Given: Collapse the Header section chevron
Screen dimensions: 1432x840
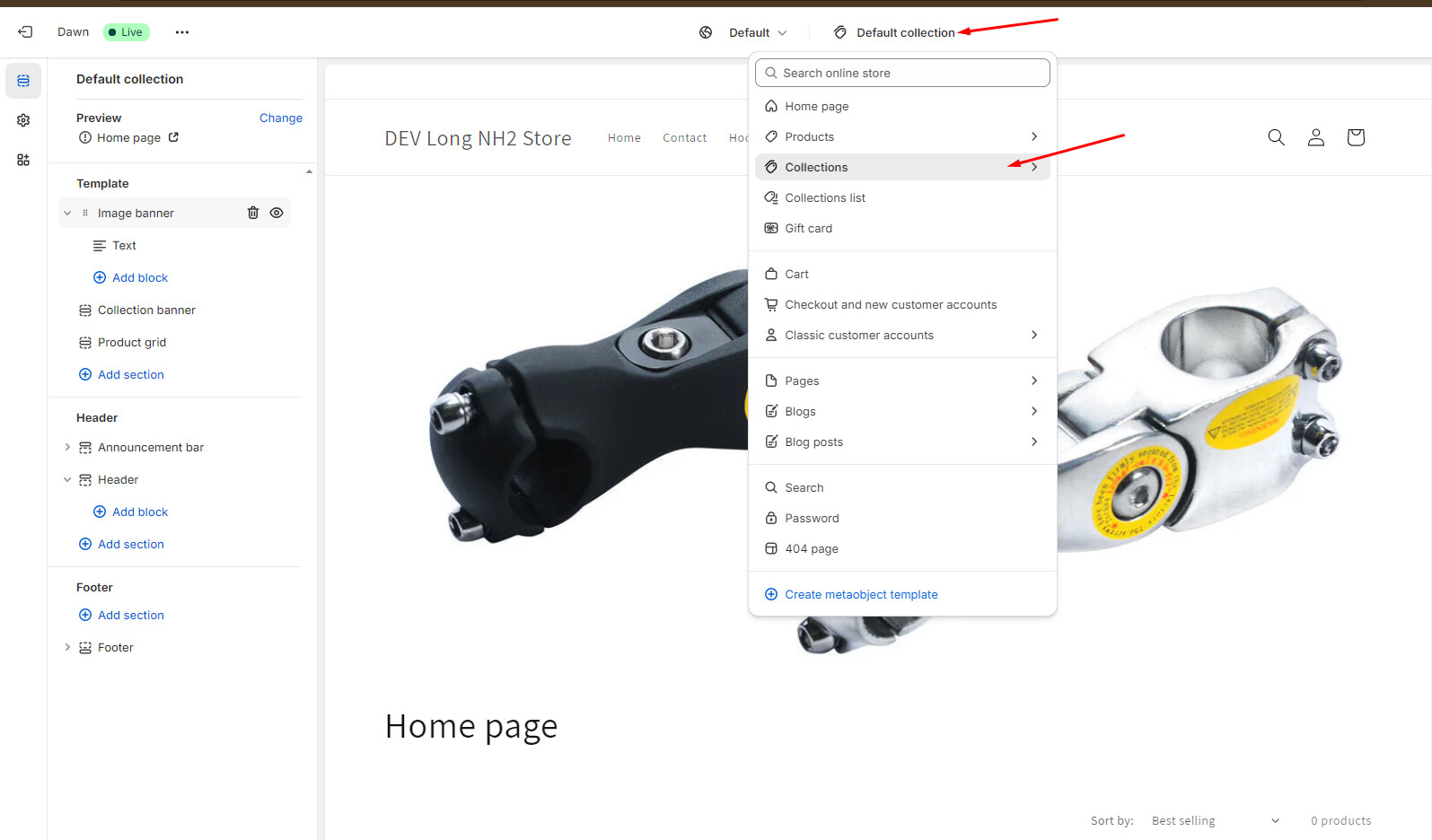Looking at the screenshot, I should click(x=67, y=479).
